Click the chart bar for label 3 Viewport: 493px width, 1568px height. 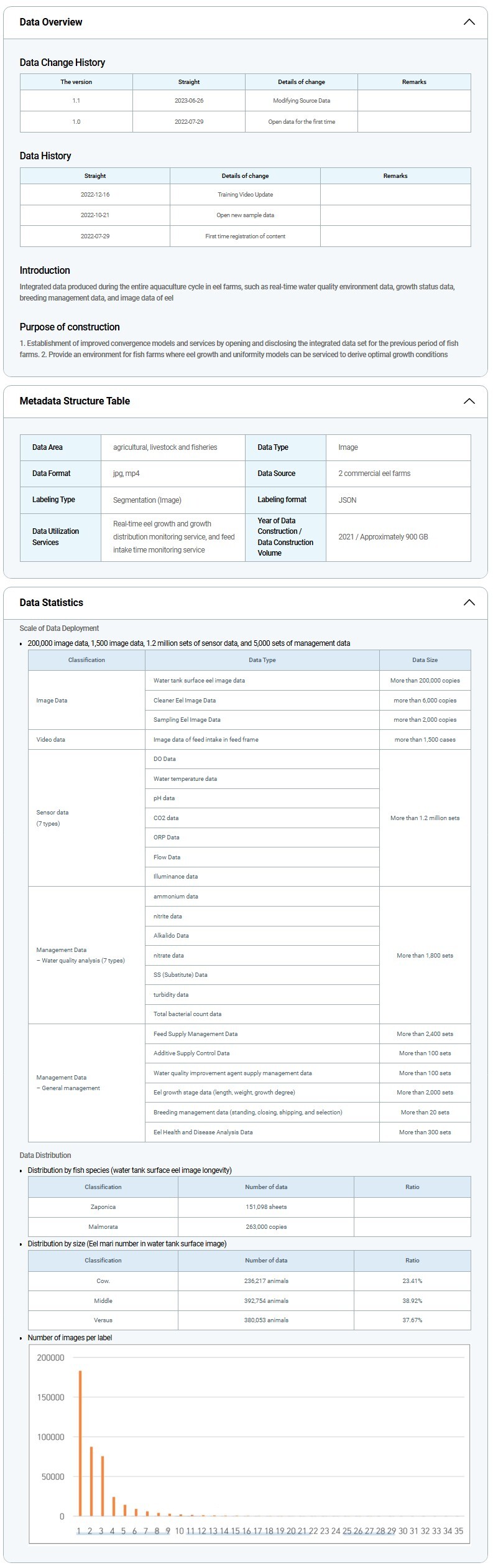[x=102, y=1486]
